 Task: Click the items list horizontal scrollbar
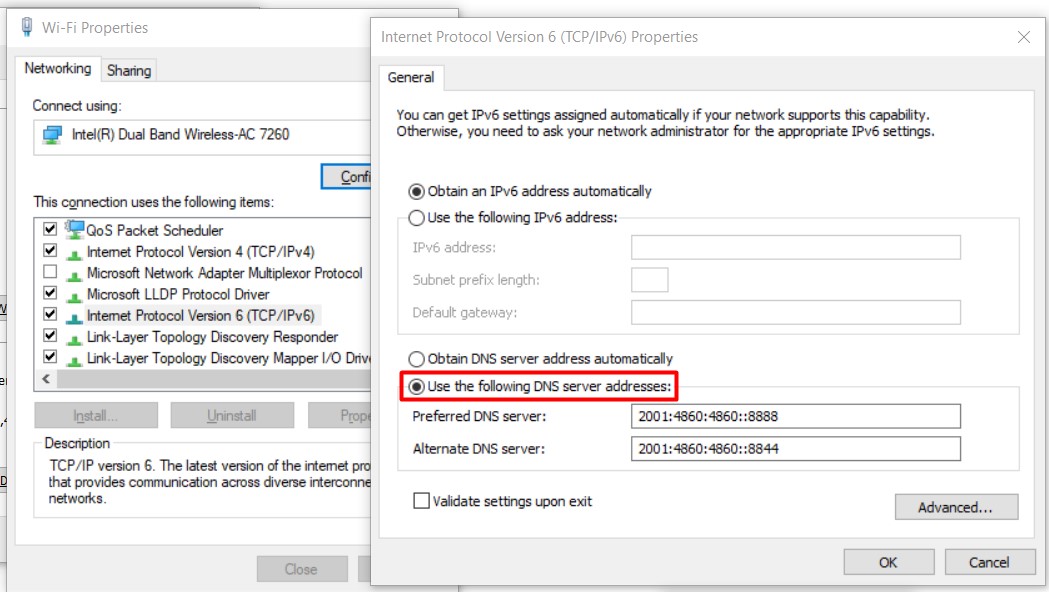pyautogui.click(x=213, y=379)
